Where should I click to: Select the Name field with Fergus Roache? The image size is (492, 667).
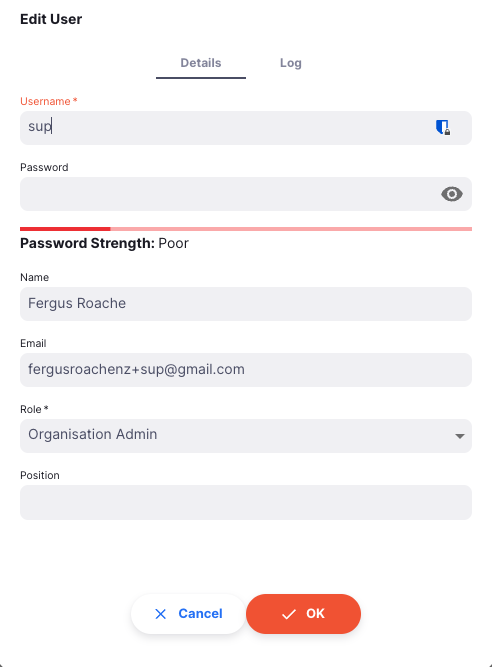click(x=246, y=304)
